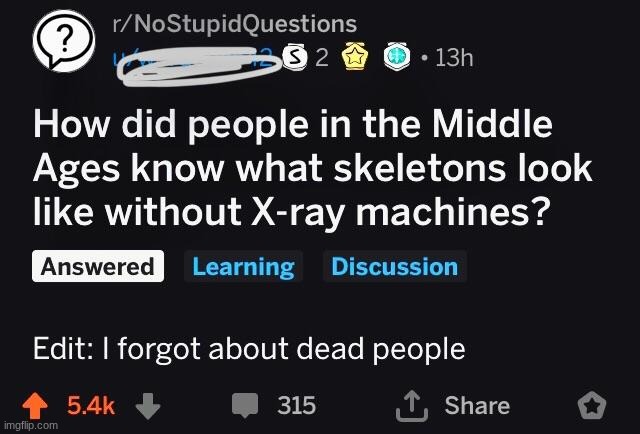Image resolution: width=640 pixels, height=434 pixels.
Task: Click the Share button label
Action: [477, 405]
